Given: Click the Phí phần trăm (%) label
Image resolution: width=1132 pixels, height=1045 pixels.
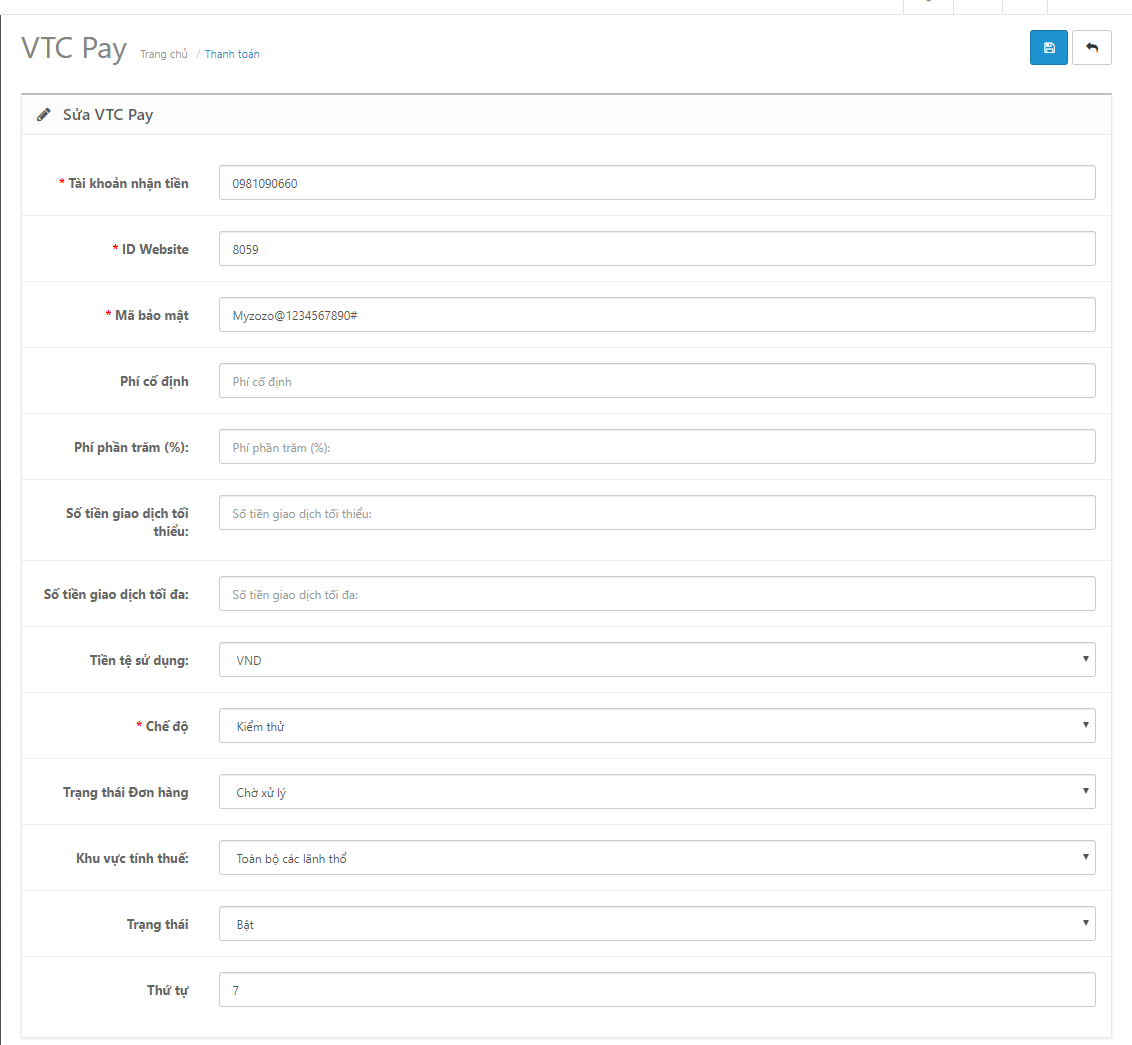Looking at the screenshot, I should pyautogui.click(x=131, y=448).
